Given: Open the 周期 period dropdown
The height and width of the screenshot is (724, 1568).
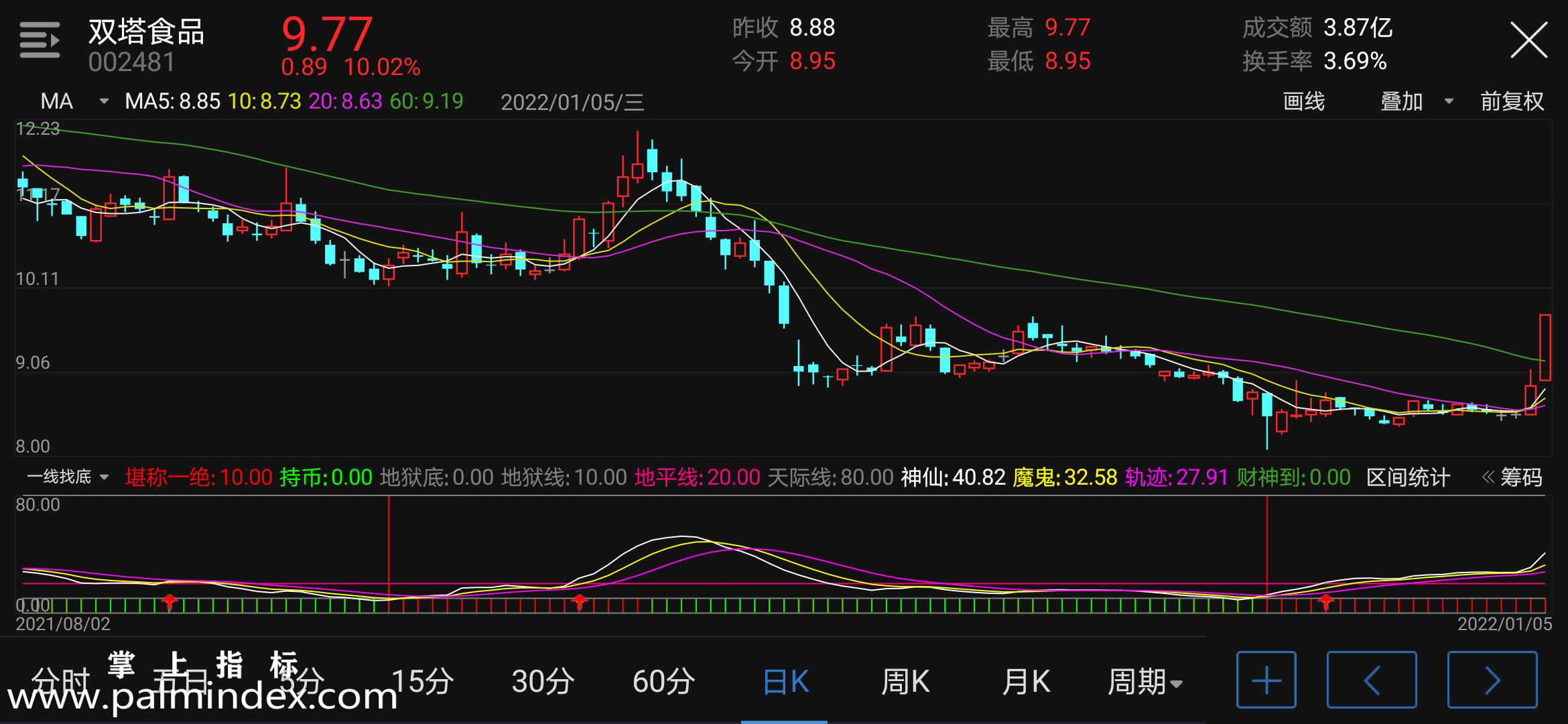Looking at the screenshot, I should (1145, 682).
